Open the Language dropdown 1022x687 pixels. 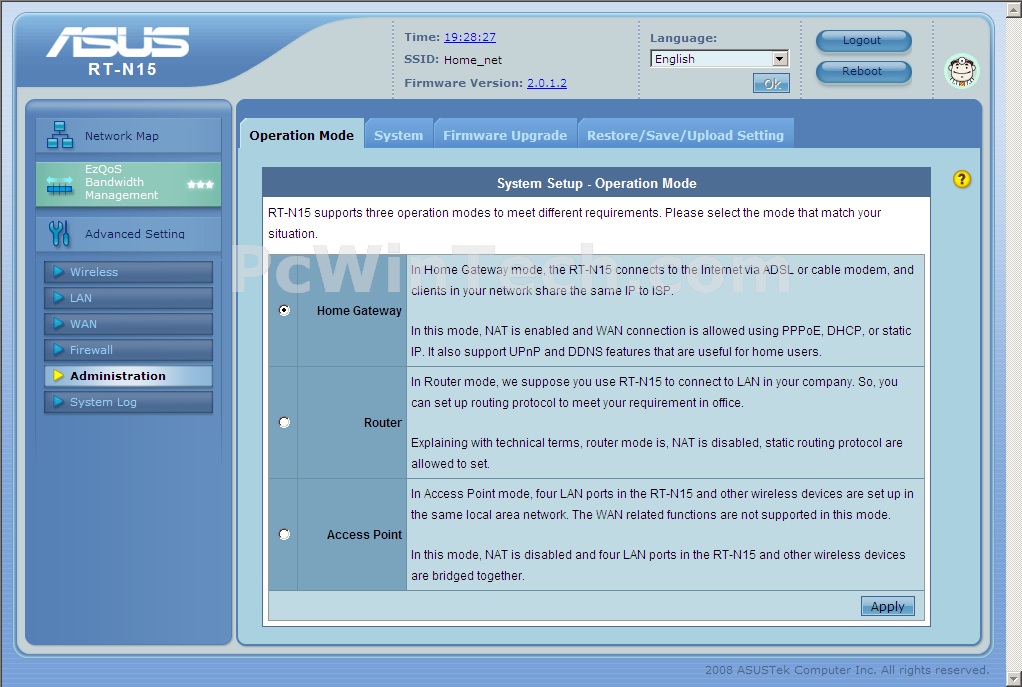click(720, 59)
